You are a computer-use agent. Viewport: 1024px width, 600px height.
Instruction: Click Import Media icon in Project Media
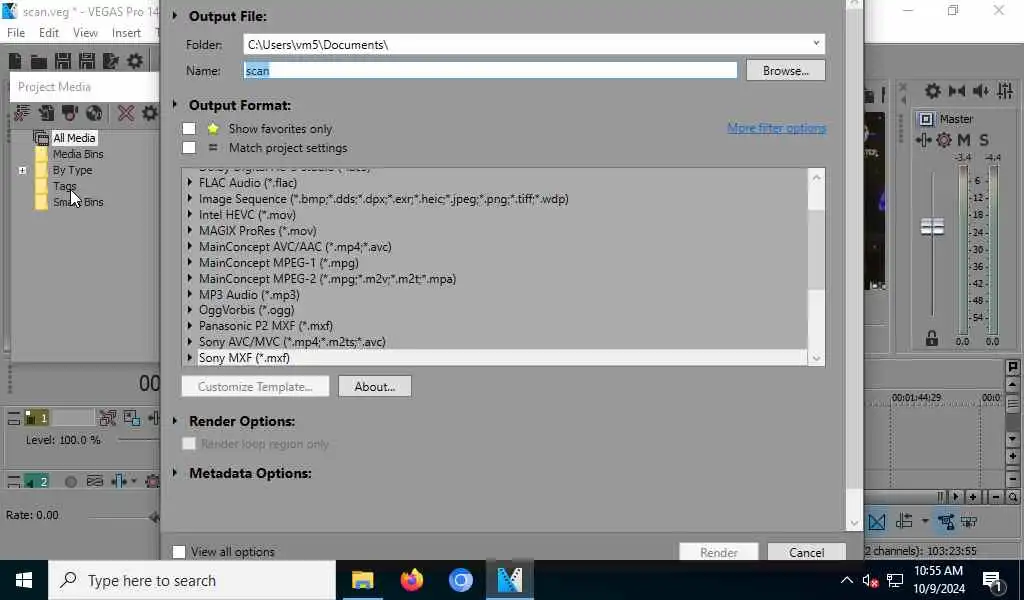click(46, 113)
